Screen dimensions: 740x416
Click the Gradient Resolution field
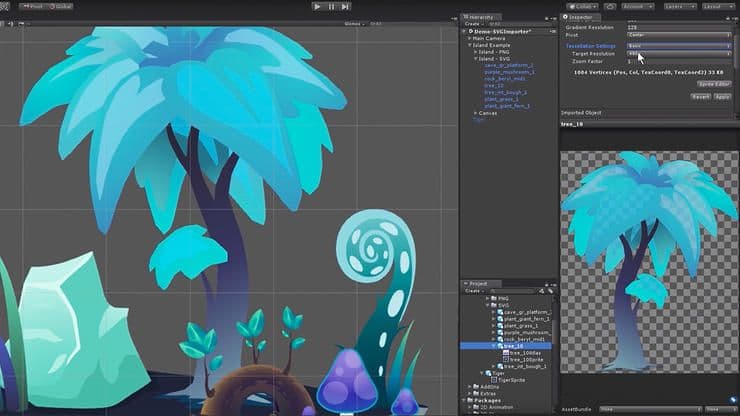tap(679, 27)
